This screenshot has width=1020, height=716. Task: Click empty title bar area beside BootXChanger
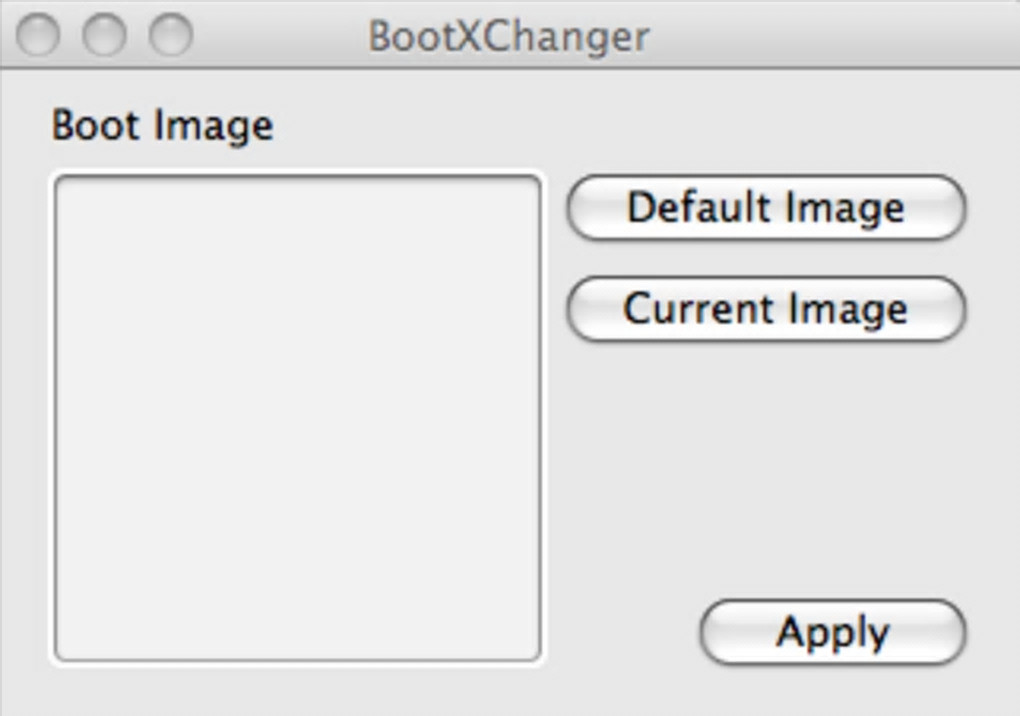820,36
